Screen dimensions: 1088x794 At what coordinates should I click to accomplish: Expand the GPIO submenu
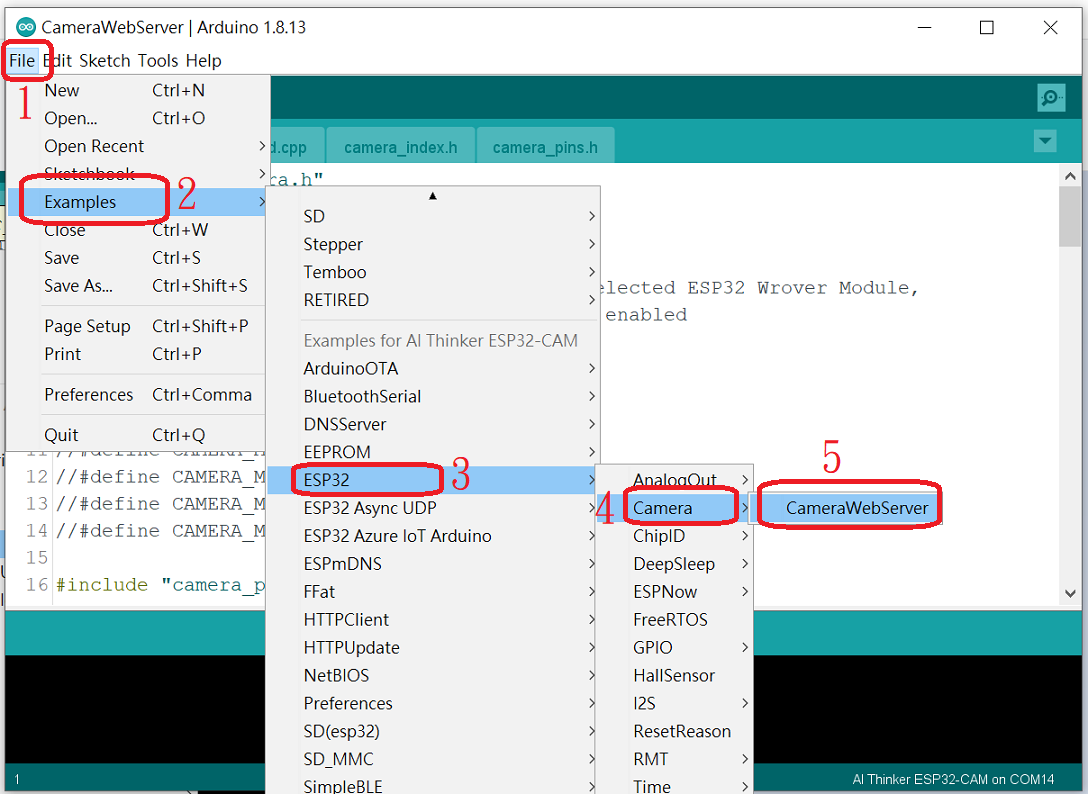pyautogui.click(x=674, y=647)
